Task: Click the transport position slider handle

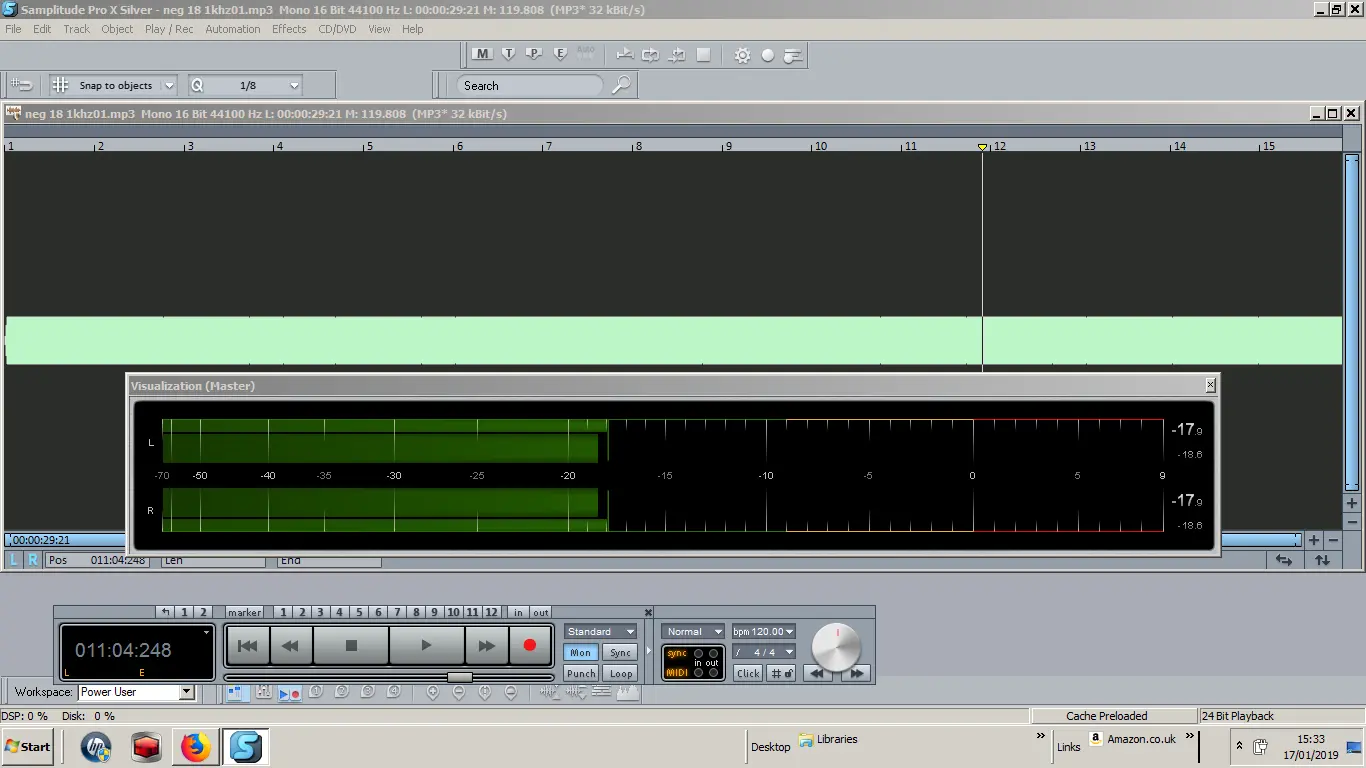Action: tap(459, 677)
